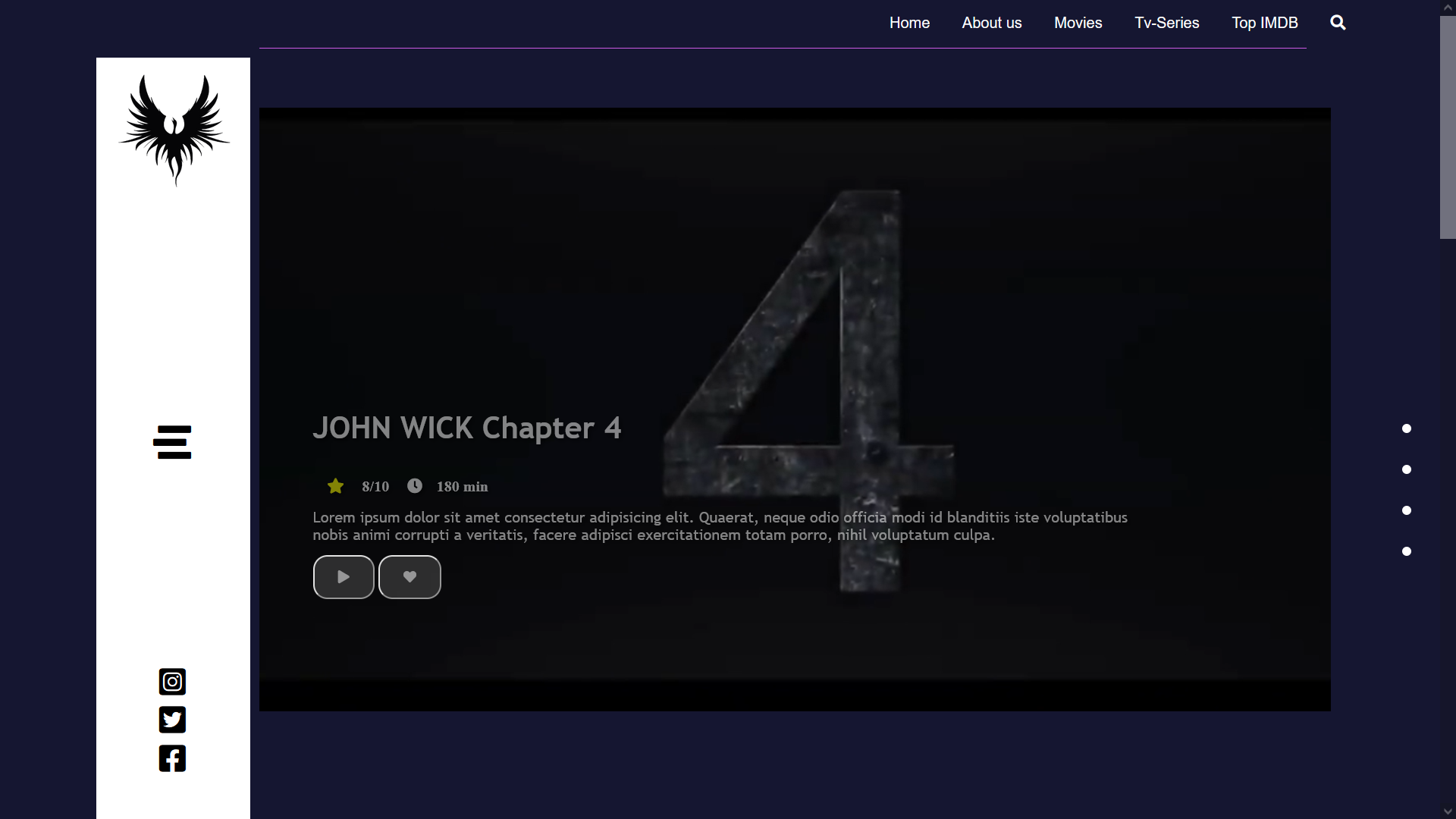Select the fourth slide dot indicator
1456x819 pixels.
(1407, 551)
